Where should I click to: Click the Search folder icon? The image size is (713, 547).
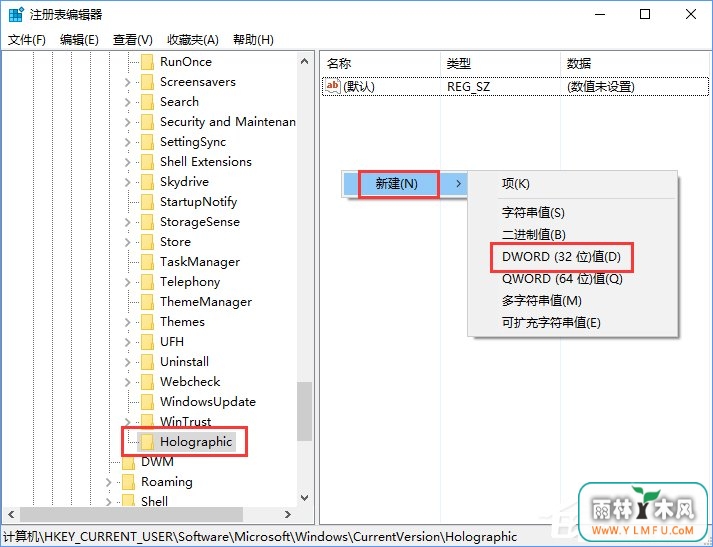click(147, 102)
